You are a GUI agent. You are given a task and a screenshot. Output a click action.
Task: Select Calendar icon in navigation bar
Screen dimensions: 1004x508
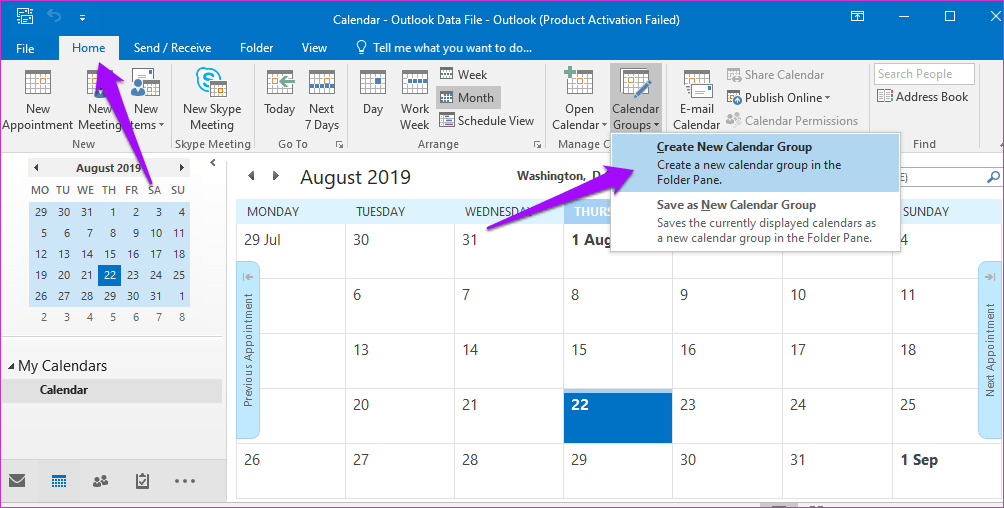tap(59, 480)
